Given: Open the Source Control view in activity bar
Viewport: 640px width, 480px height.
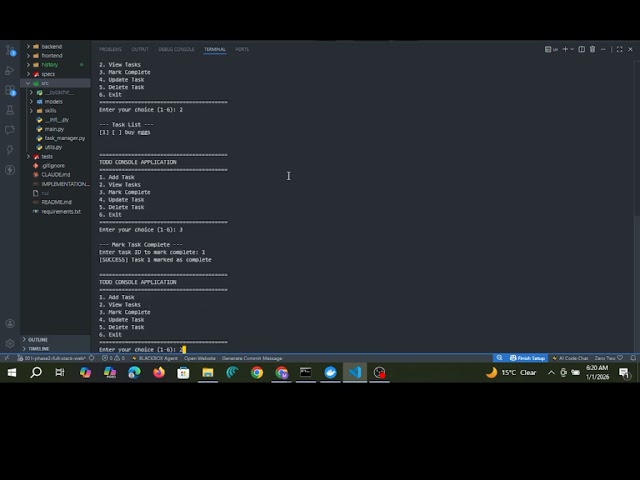Looking at the screenshot, I should (x=10, y=51).
